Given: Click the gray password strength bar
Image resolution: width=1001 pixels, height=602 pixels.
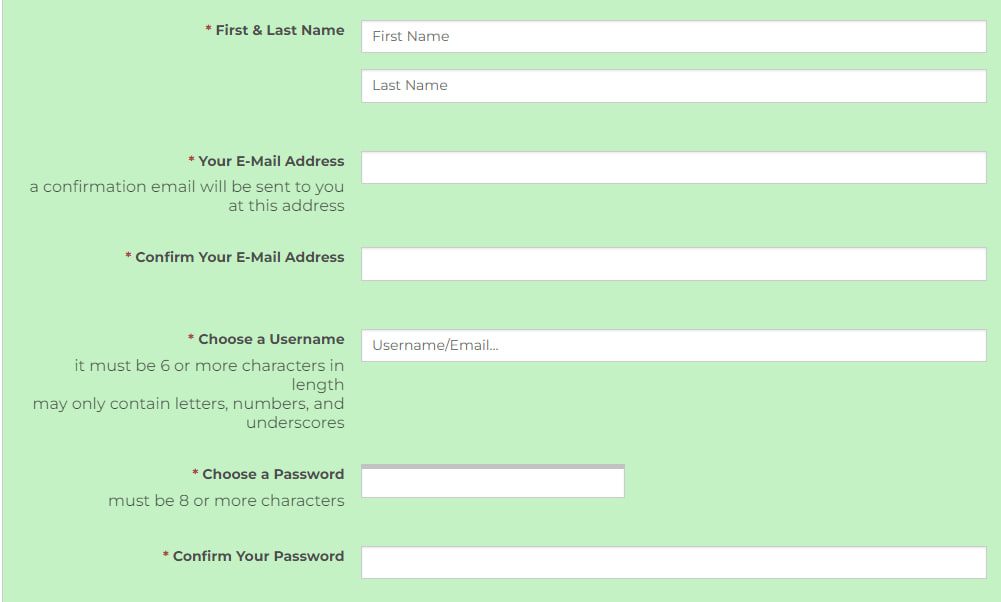Looking at the screenshot, I should coord(492,466).
